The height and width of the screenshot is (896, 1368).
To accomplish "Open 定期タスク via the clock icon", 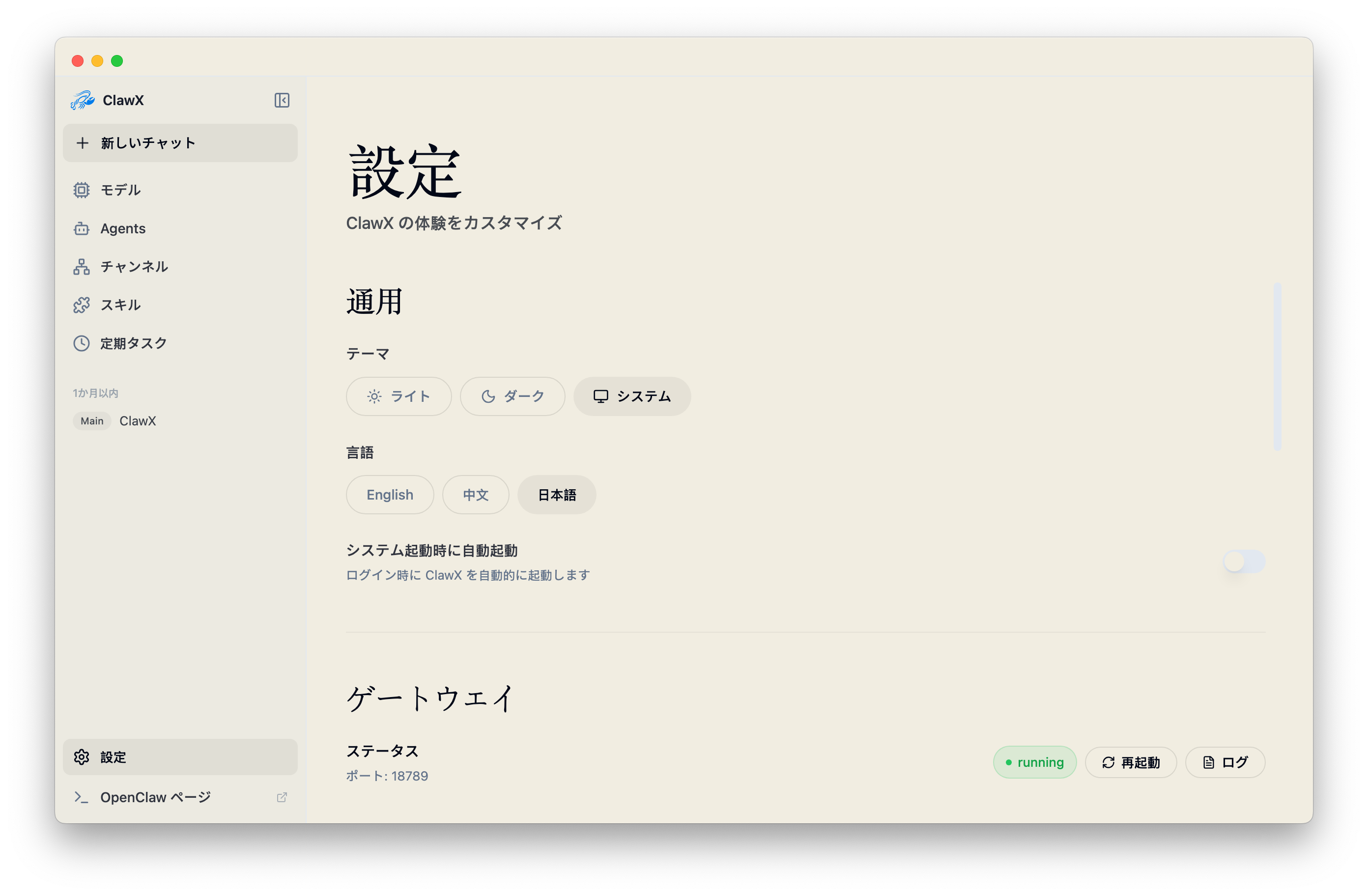I will click(x=82, y=344).
